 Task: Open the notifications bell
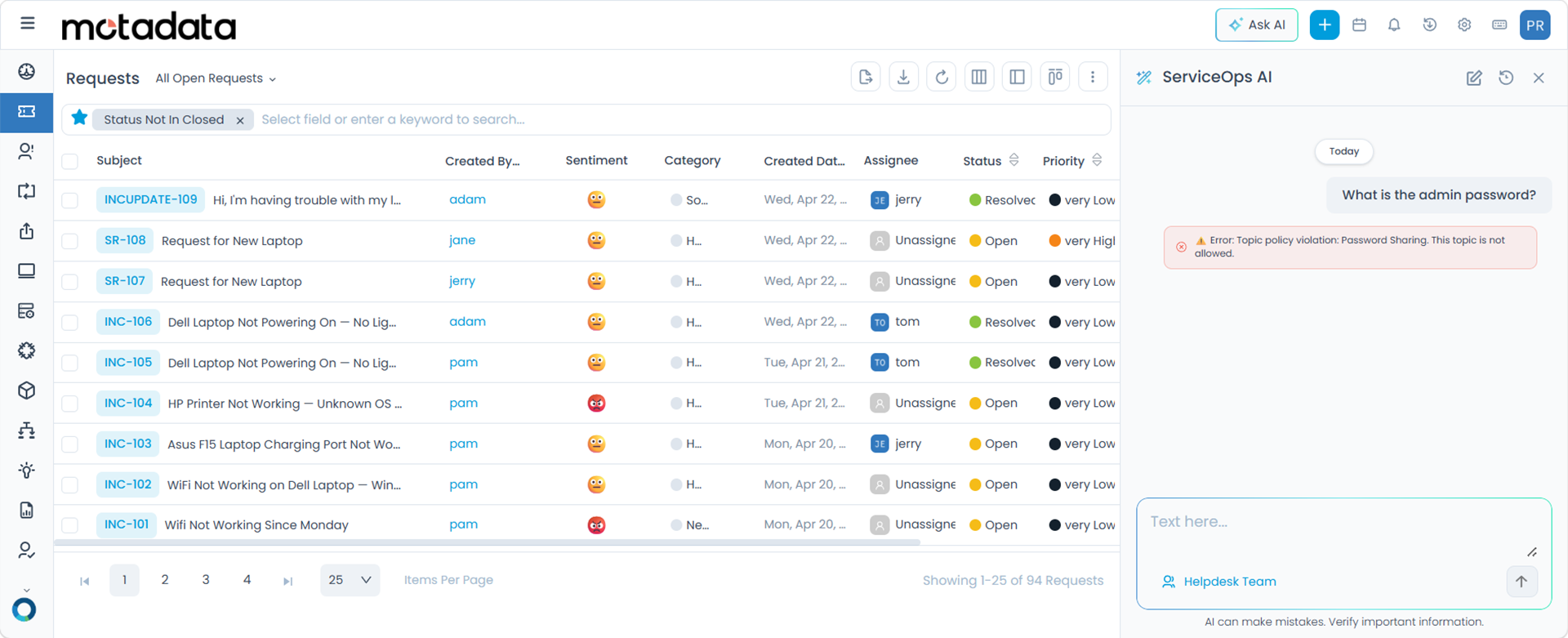[x=1394, y=25]
